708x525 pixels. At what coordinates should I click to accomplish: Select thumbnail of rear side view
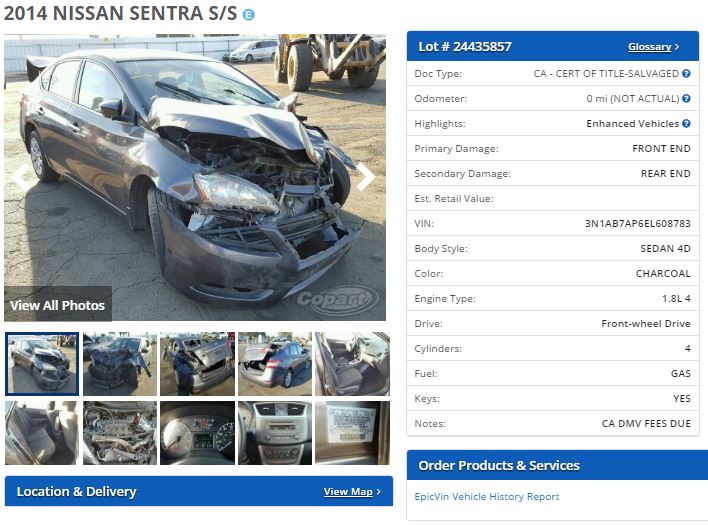click(x=275, y=364)
